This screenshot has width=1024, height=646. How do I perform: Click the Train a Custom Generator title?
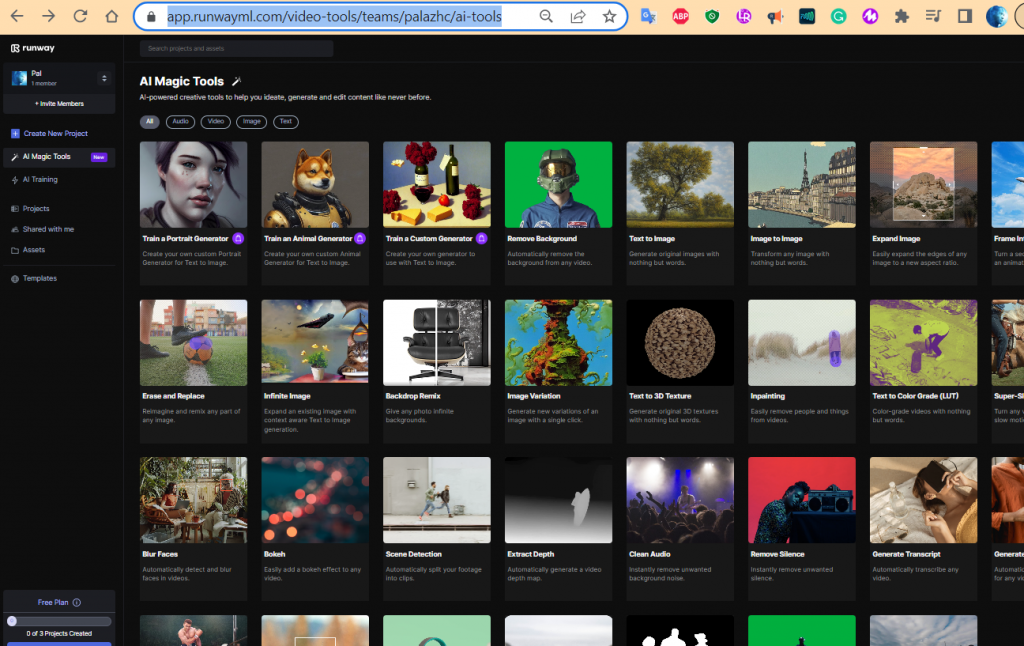(429, 238)
